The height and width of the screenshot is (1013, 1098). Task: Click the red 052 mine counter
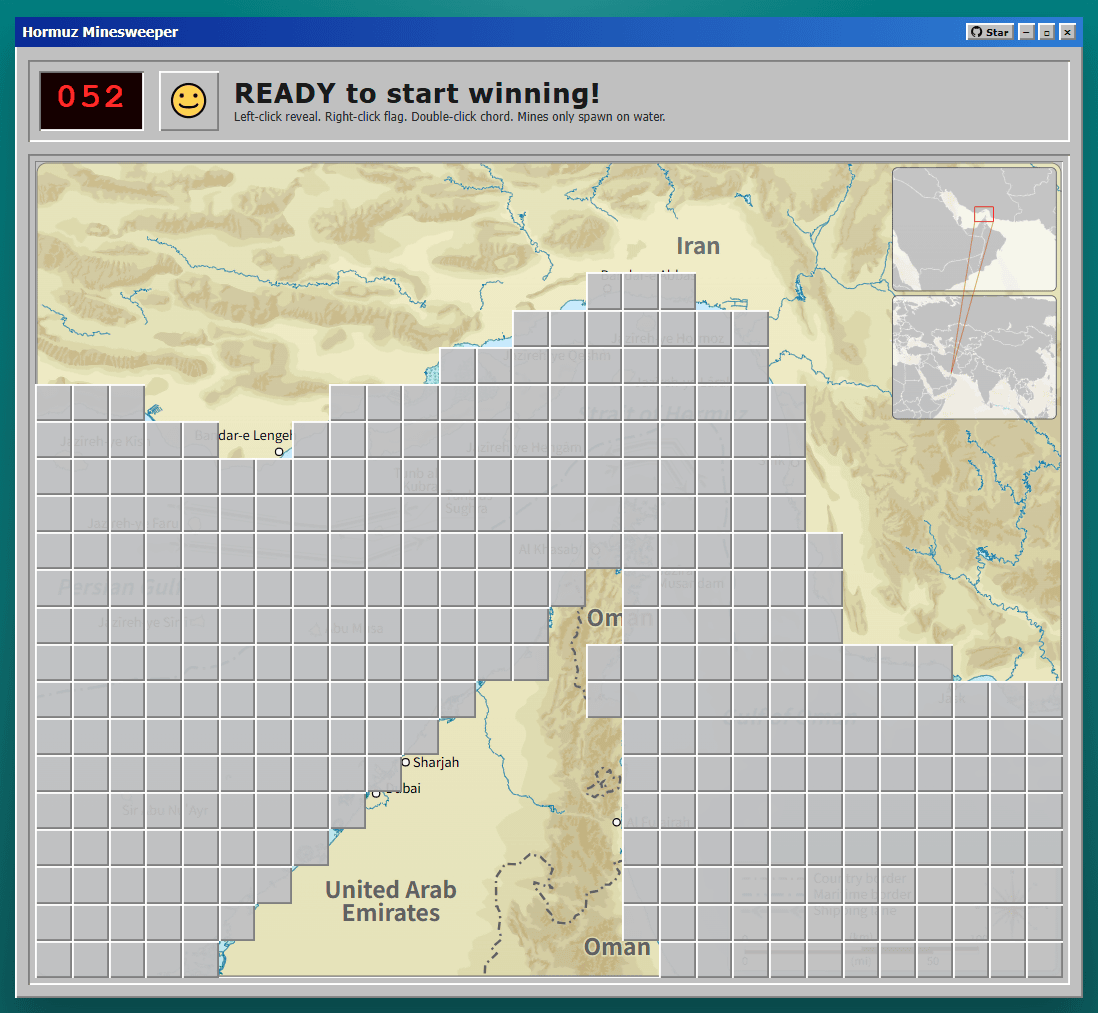click(91, 100)
